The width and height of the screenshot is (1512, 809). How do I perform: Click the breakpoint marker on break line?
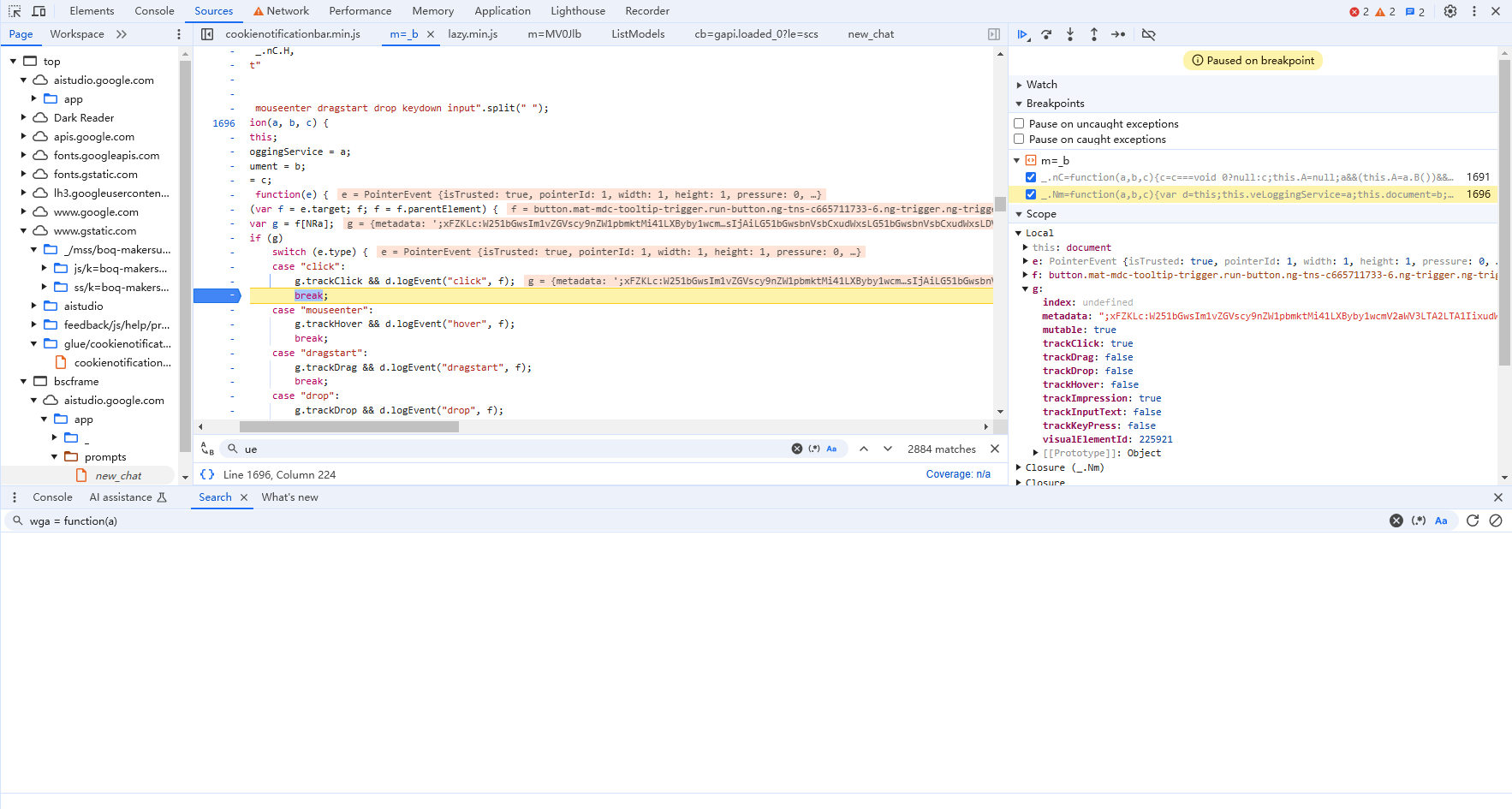[217, 295]
